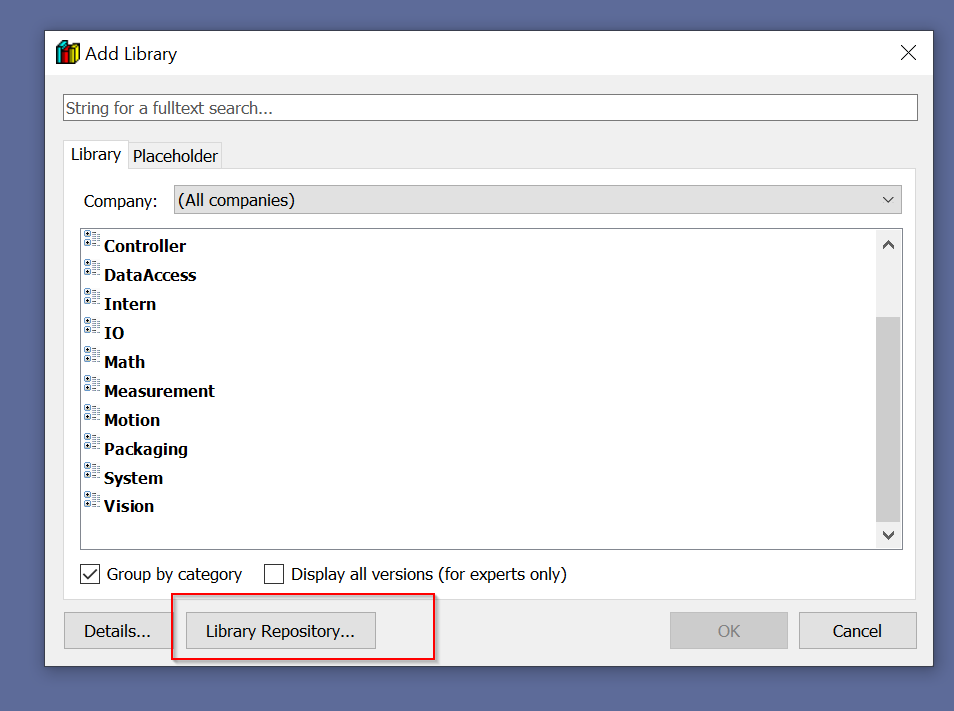The height and width of the screenshot is (711, 954).
Task: Open the Company dropdown list
Action: [538, 200]
